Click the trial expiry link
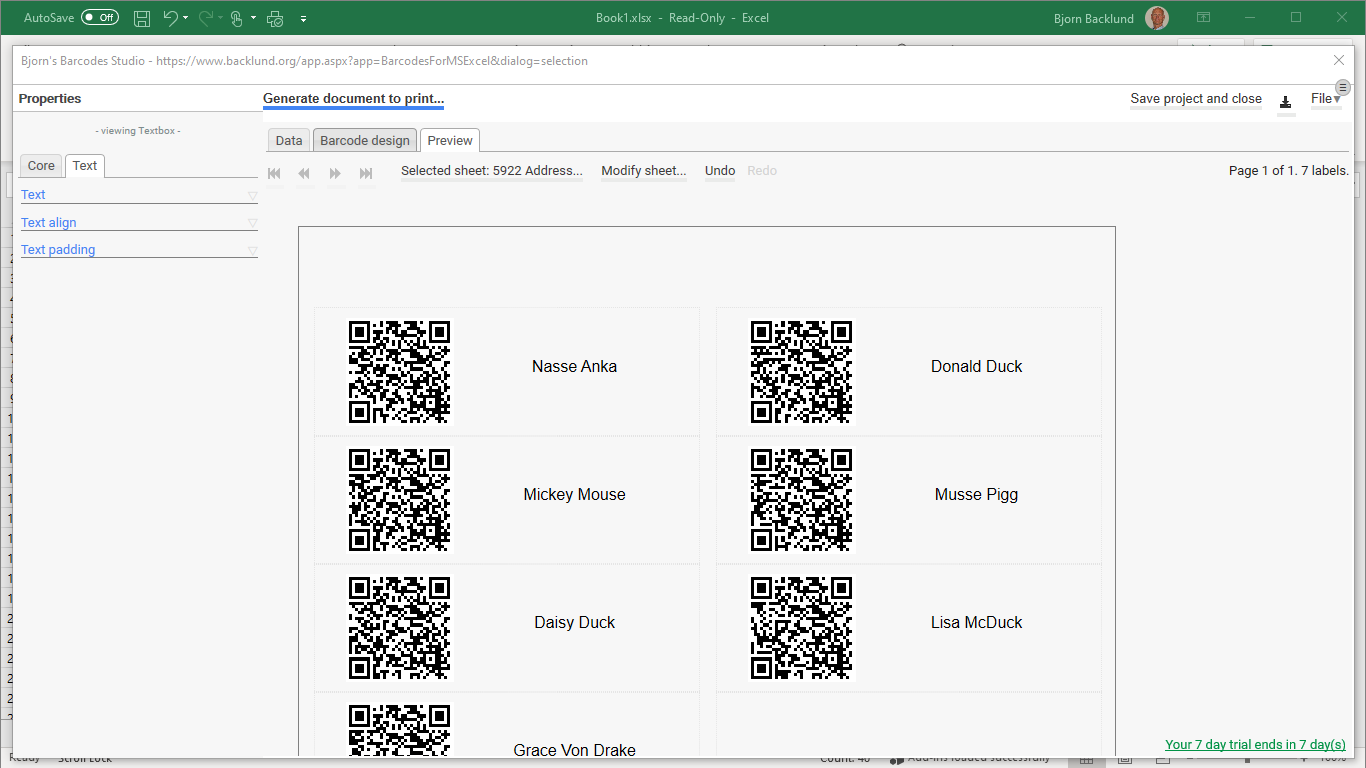Viewport: 1366px width, 768px height. (x=1255, y=745)
